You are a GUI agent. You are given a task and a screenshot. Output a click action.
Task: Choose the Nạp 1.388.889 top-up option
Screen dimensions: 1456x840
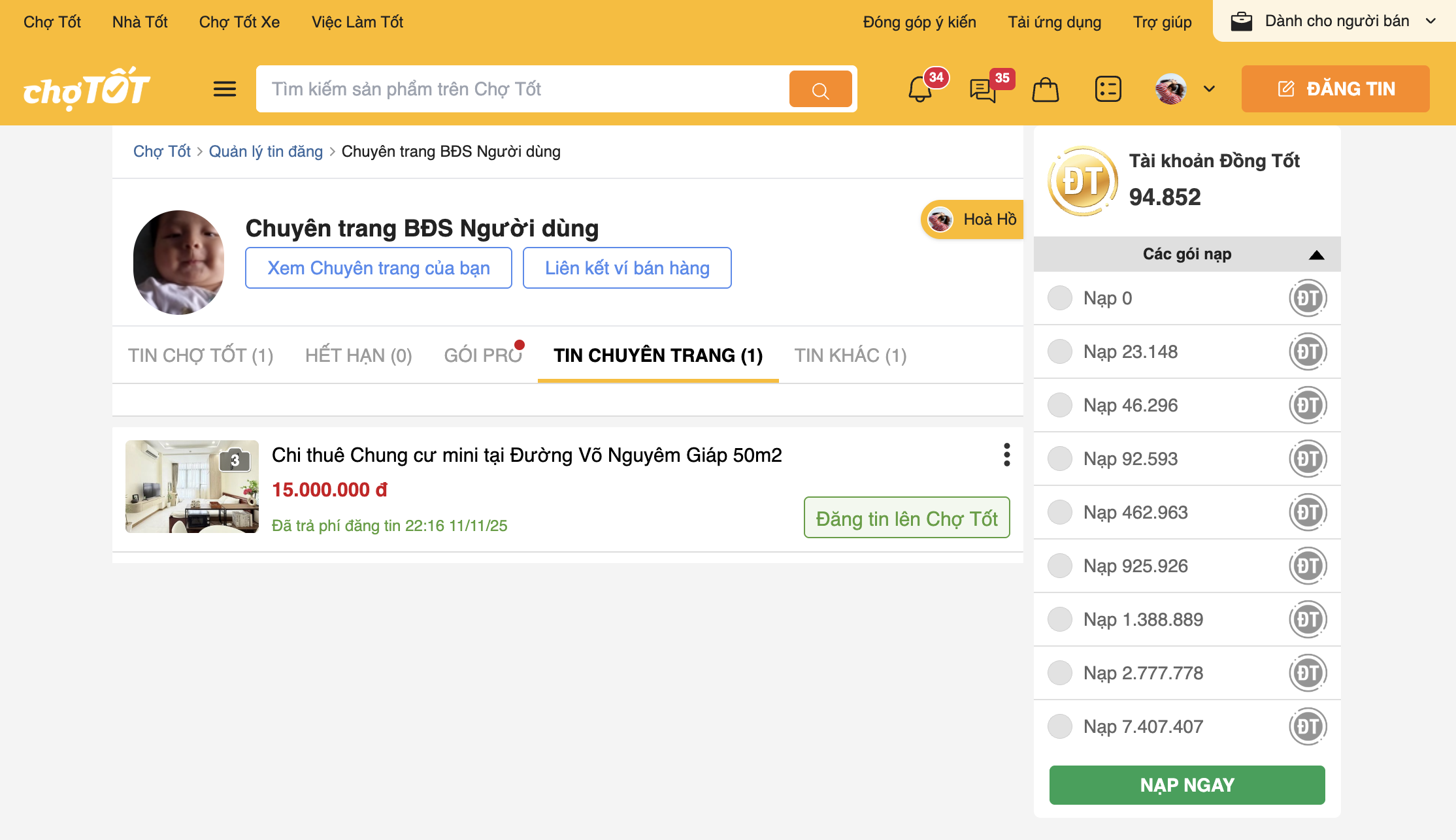pos(1060,619)
